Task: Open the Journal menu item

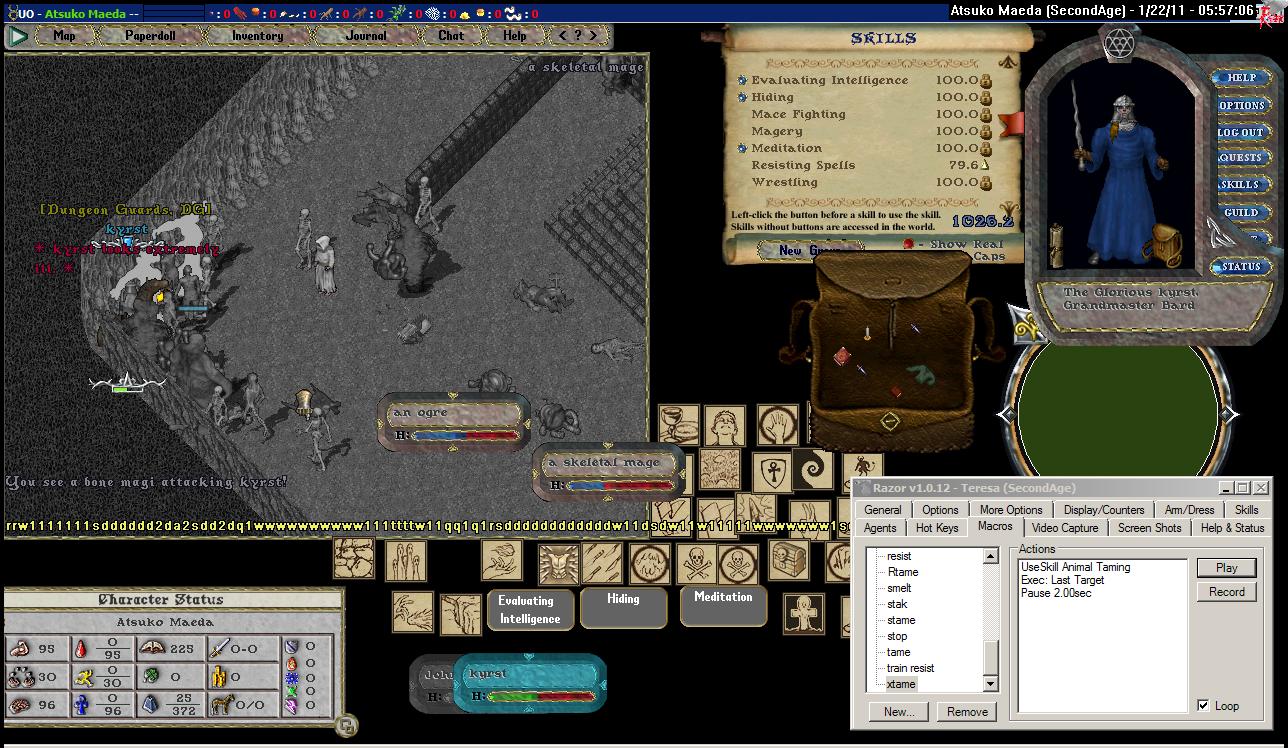Action: tap(366, 36)
